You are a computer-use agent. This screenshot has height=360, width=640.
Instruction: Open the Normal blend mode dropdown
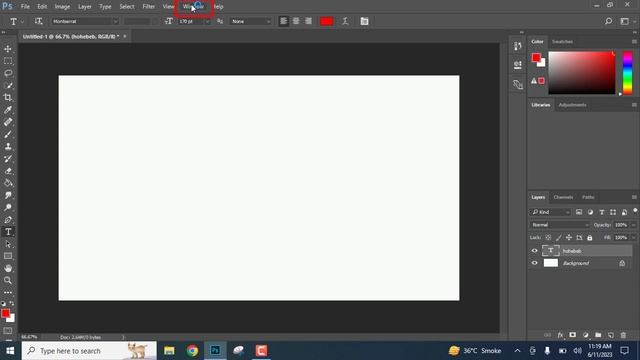pyautogui.click(x=560, y=225)
